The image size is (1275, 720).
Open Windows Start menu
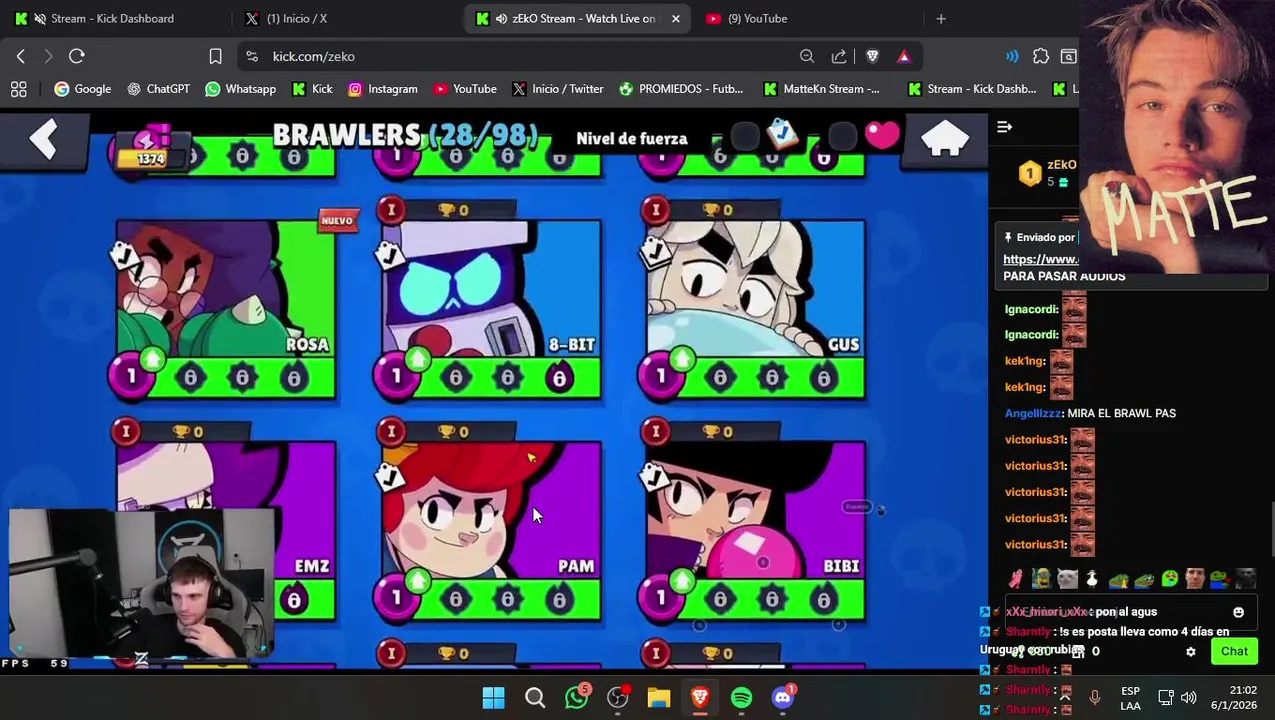(493, 697)
